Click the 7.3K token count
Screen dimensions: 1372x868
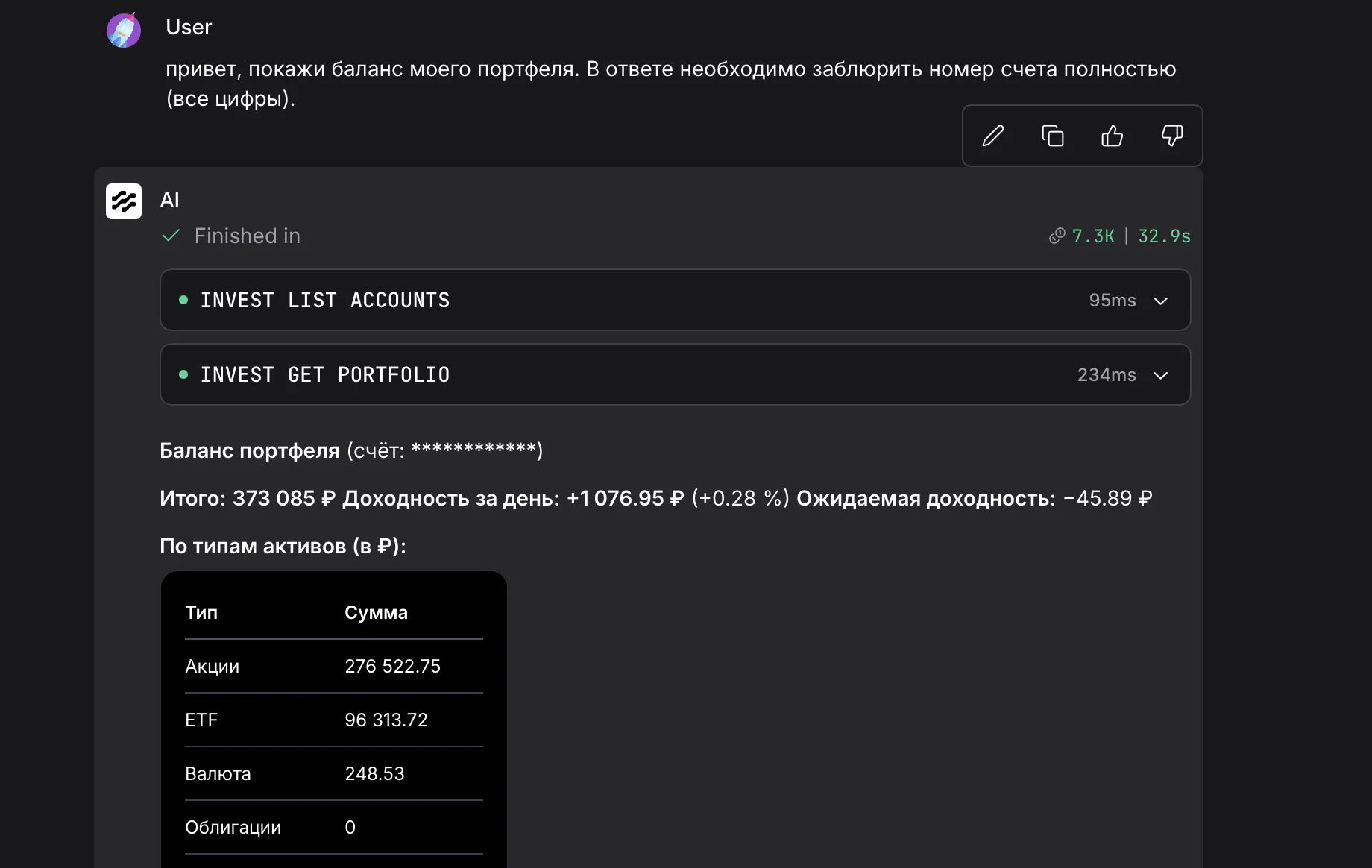coord(1093,236)
